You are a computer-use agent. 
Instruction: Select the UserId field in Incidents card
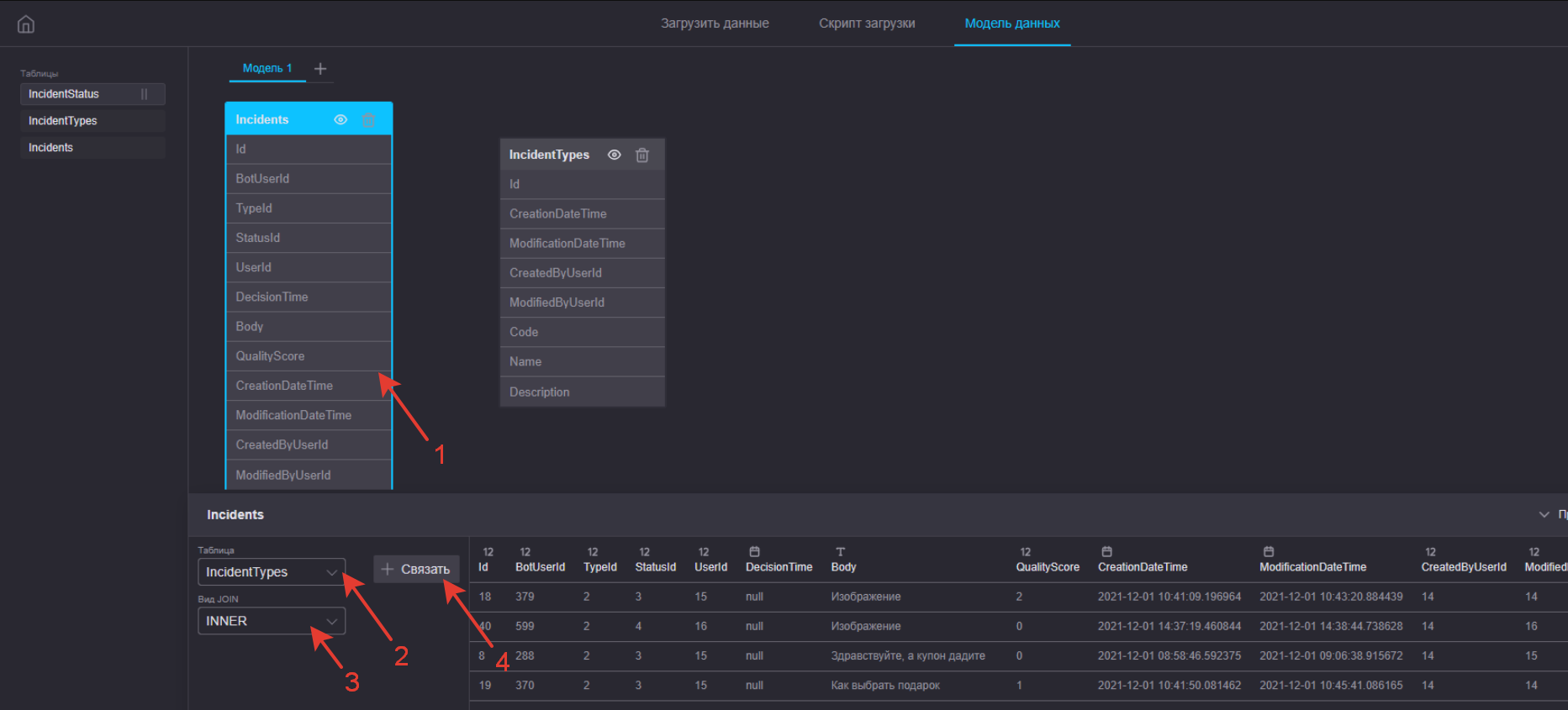(x=309, y=267)
